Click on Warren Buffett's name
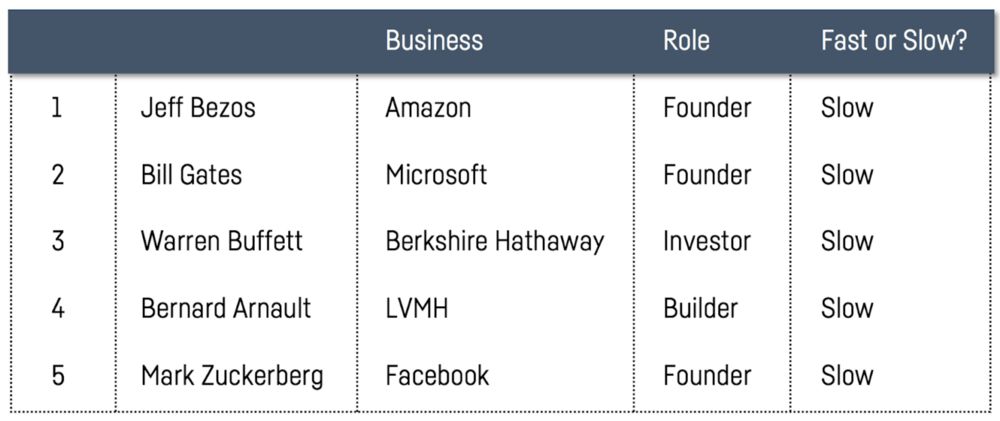 point(221,242)
